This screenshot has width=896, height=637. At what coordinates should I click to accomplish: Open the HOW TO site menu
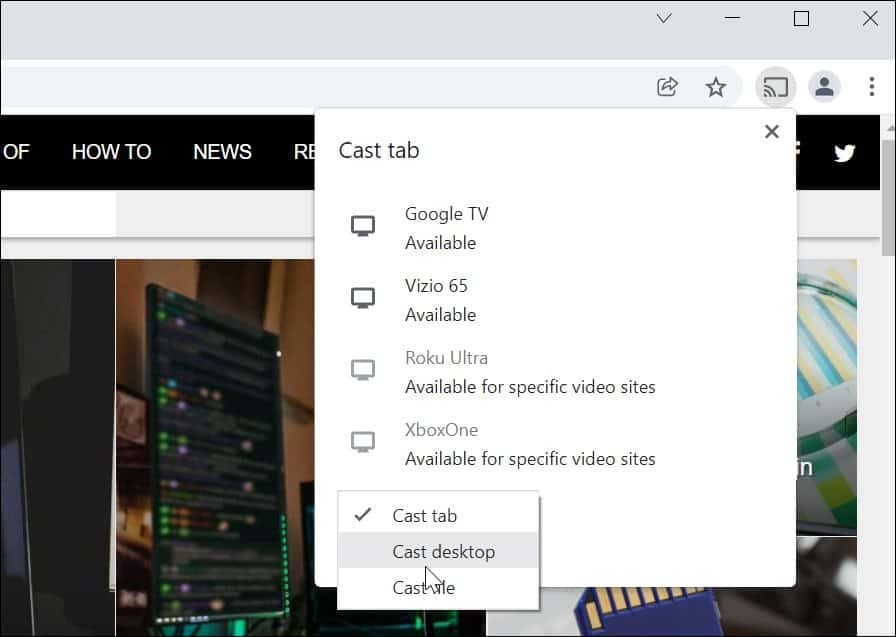pyautogui.click(x=111, y=152)
